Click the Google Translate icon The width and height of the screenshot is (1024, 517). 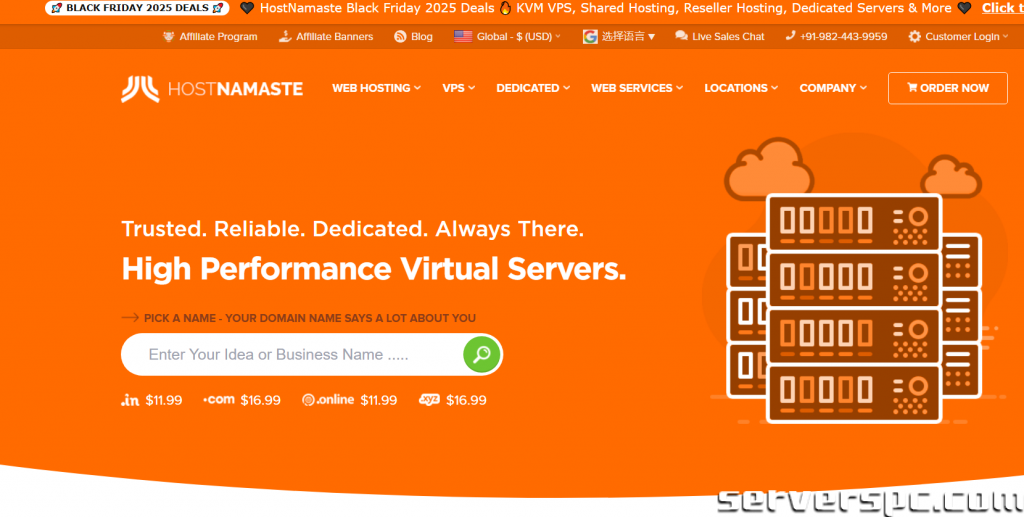click(x=590, y=36)
